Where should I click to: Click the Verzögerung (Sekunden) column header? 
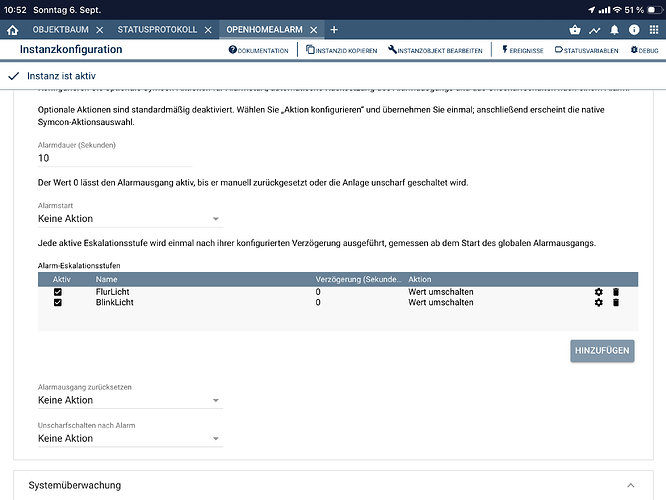pyautogui.click(x=358, y=280)
